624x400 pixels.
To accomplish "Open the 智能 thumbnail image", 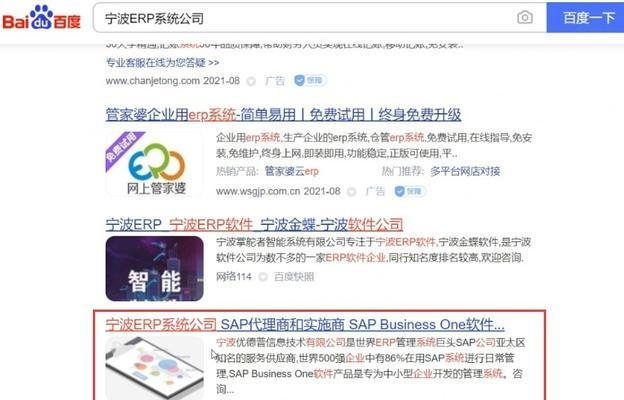I will point(154,269).
